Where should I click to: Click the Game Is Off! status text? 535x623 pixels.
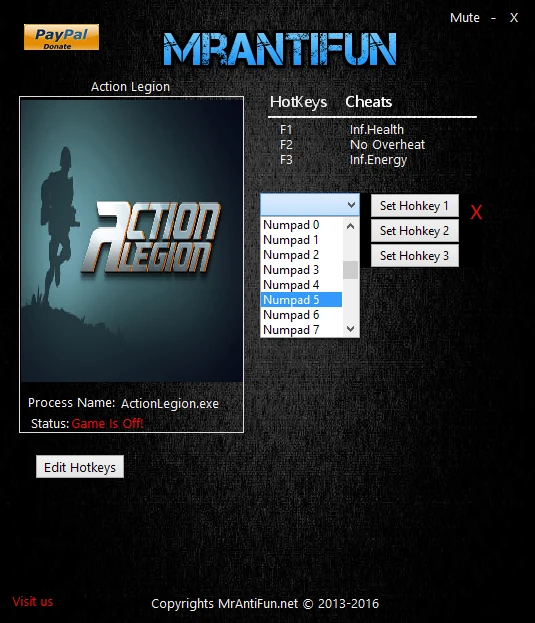tap(107, 424)
